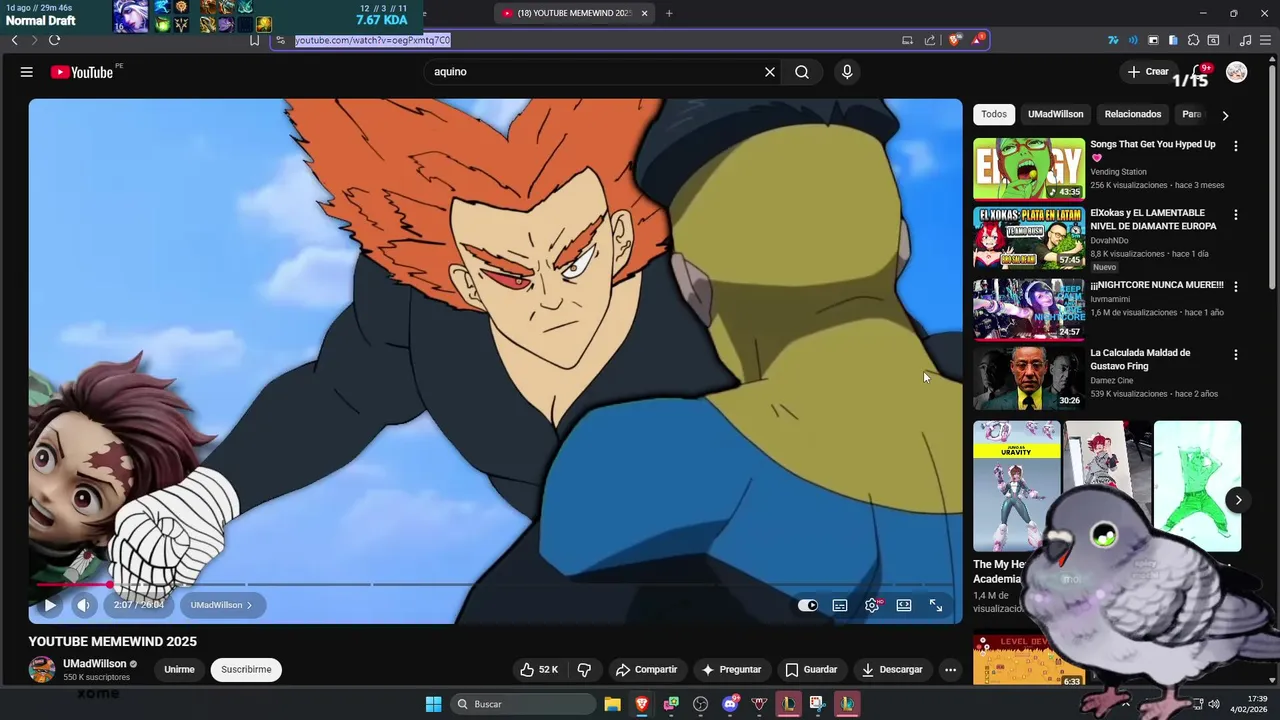
Task: Toggle the autoplay switch in the player
Action: tap(808, 605)
